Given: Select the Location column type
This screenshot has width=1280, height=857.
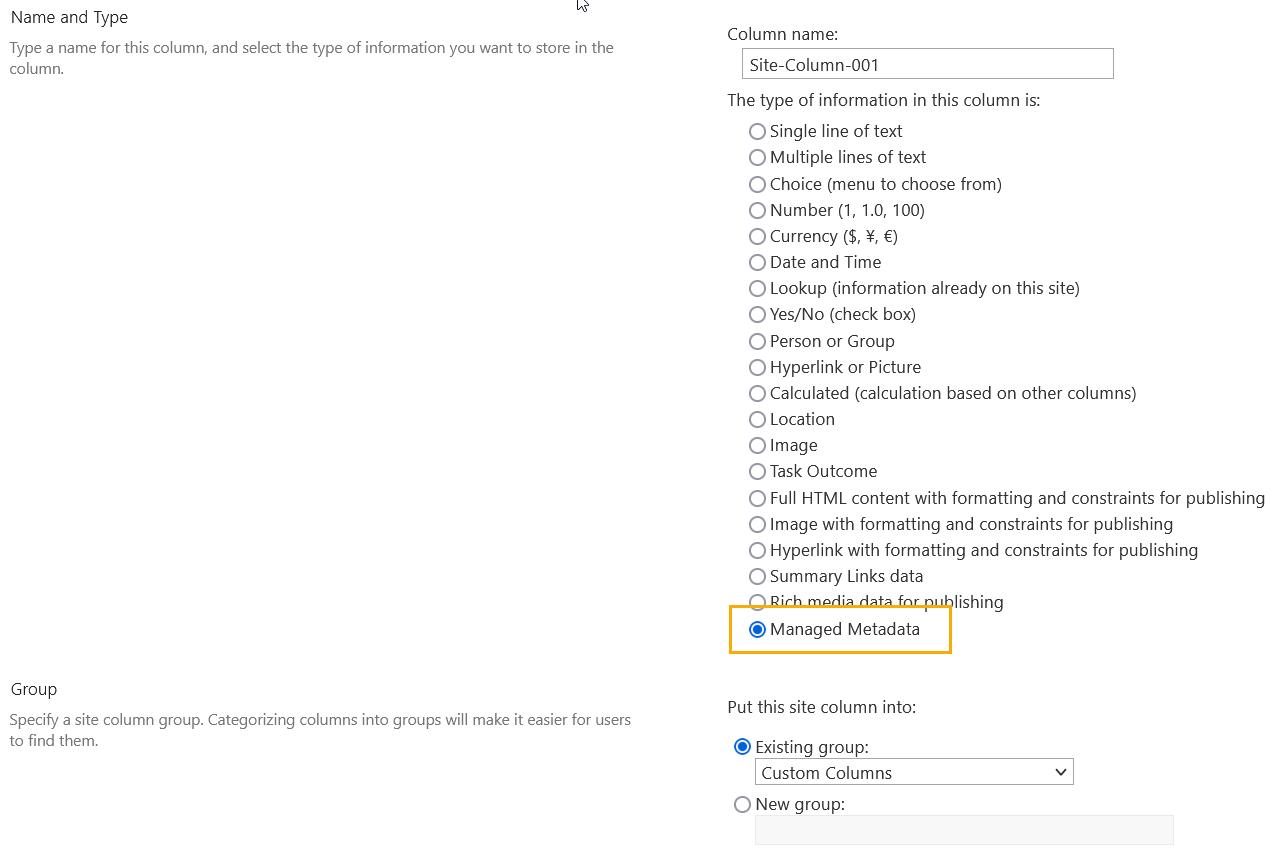Looking at the screenshot, I should [x=757, y=419].
